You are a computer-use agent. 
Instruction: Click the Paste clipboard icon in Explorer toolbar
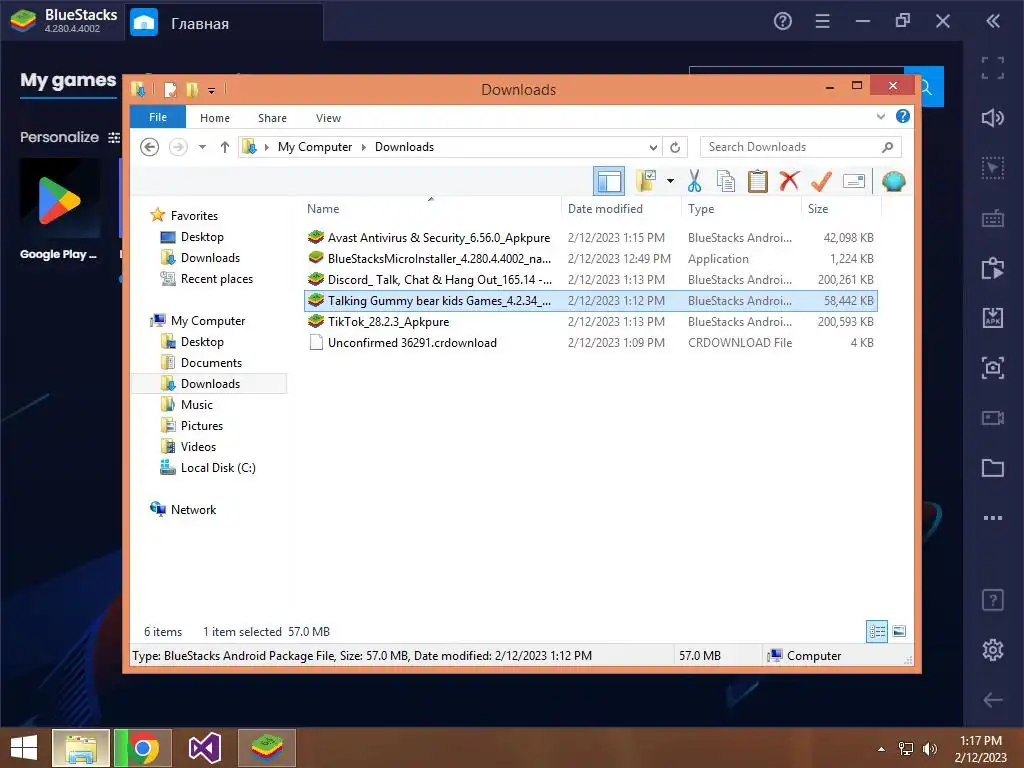[x=758, y=182]
